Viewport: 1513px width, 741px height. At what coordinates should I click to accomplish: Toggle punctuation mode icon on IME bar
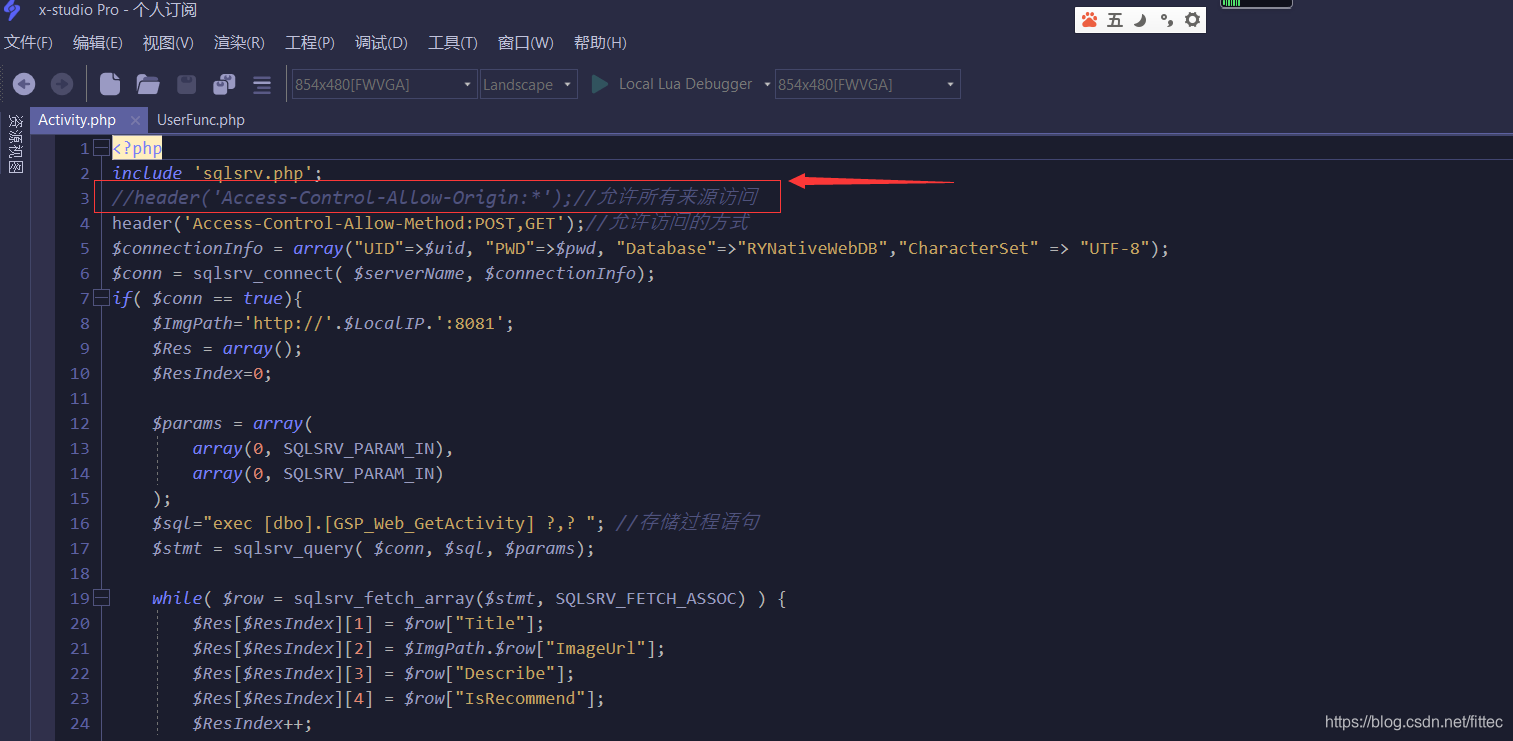pyautogui.click(x=1166, y=20)
